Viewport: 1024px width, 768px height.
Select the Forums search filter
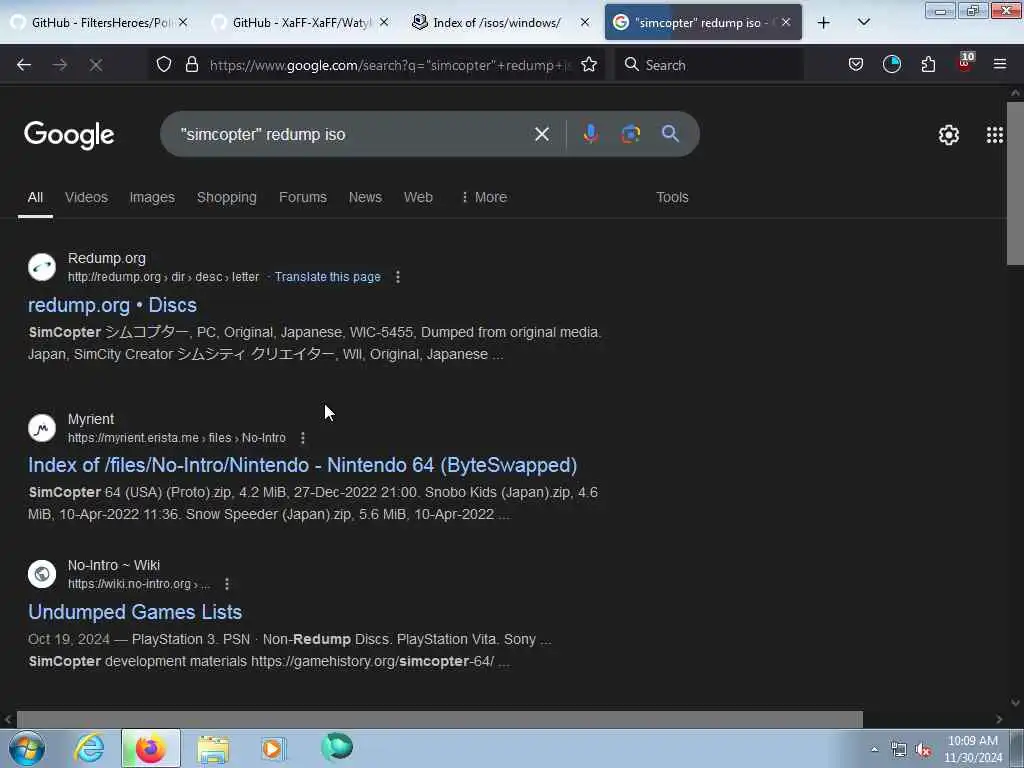[x=303, y=197]
